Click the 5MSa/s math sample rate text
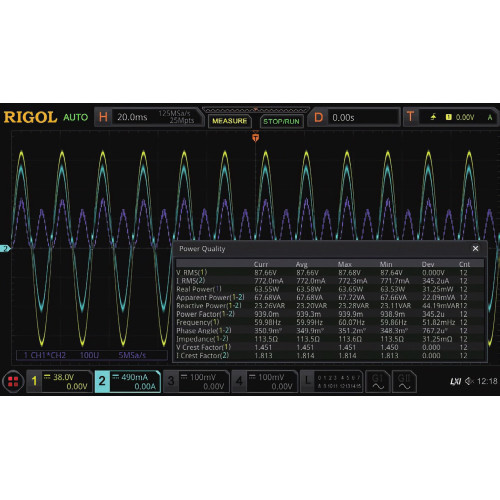This screenshot has width=500, height=500. (132, 355)
